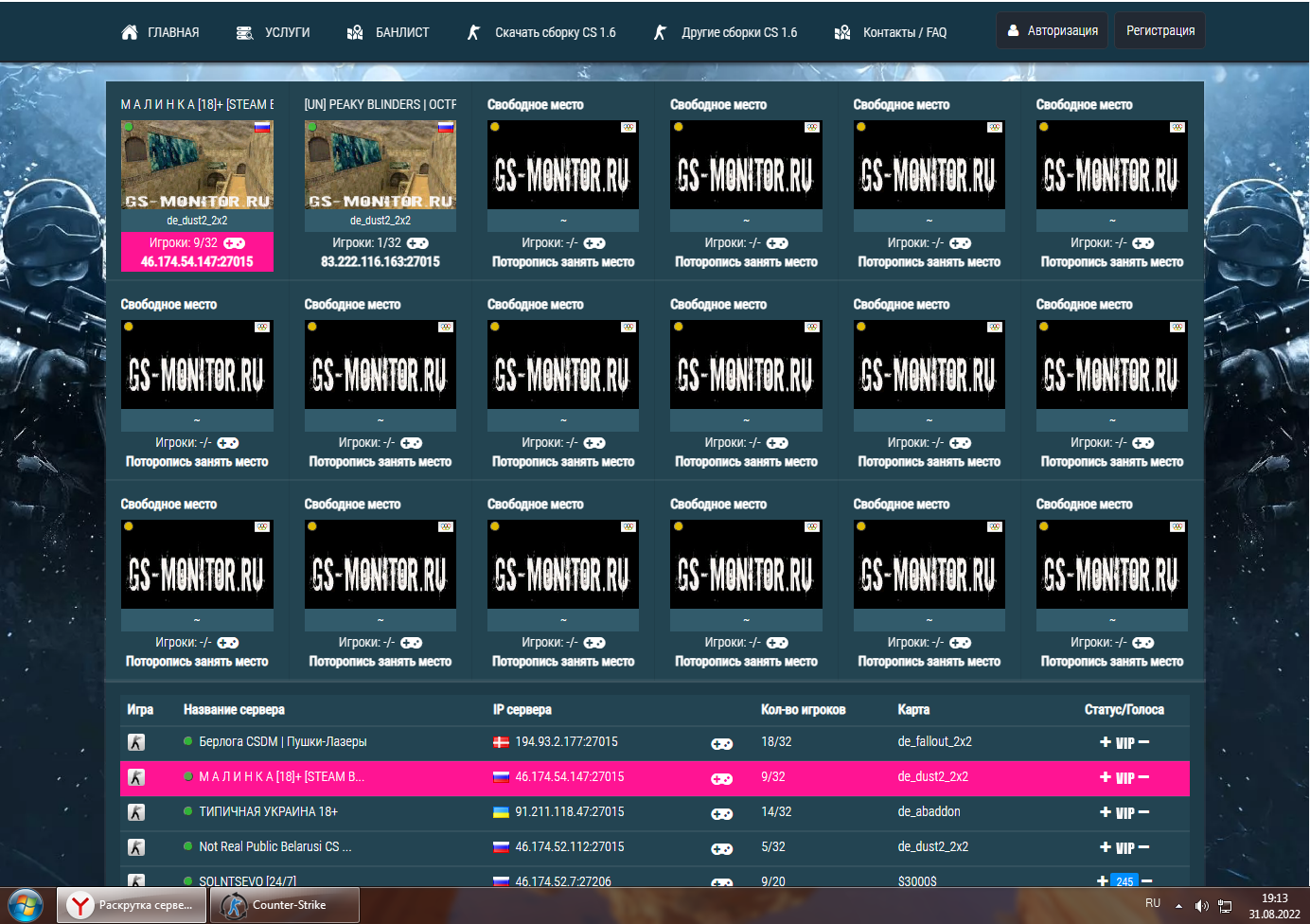
Task: Go to the БАНЛИСТ page
Action: click(388, 32)
